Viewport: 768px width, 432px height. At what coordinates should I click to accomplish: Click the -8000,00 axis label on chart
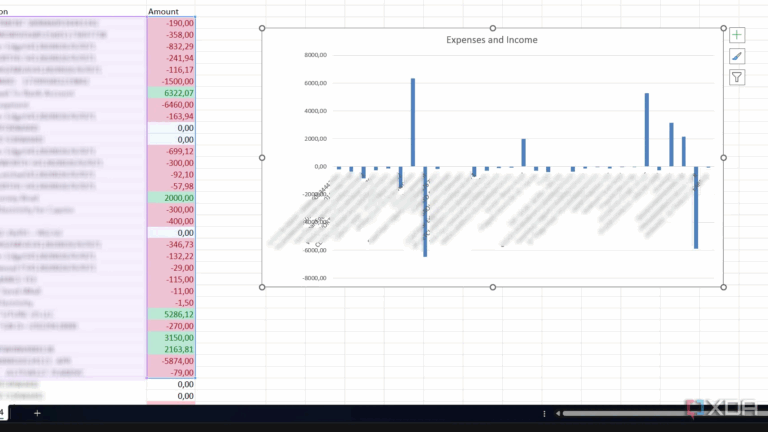(x=314, y=278)
